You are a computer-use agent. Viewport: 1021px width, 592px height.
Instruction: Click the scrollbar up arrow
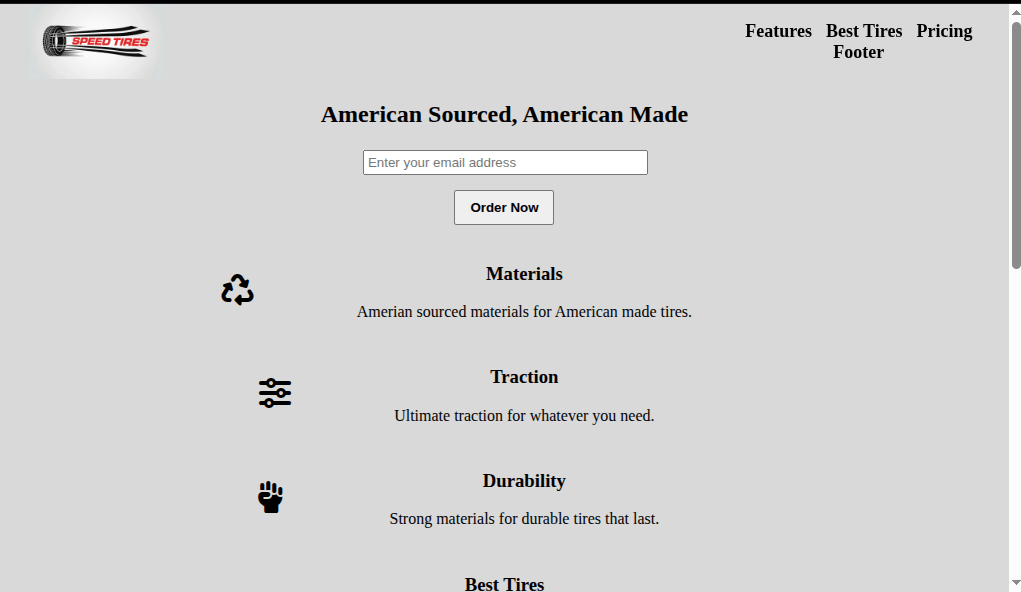tap(1016, 12)
